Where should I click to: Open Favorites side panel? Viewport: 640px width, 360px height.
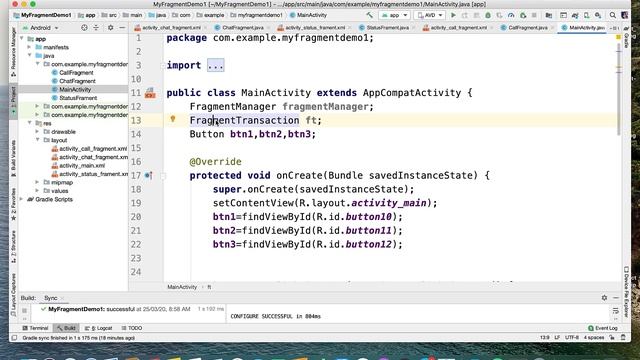(x=13, y=204)
